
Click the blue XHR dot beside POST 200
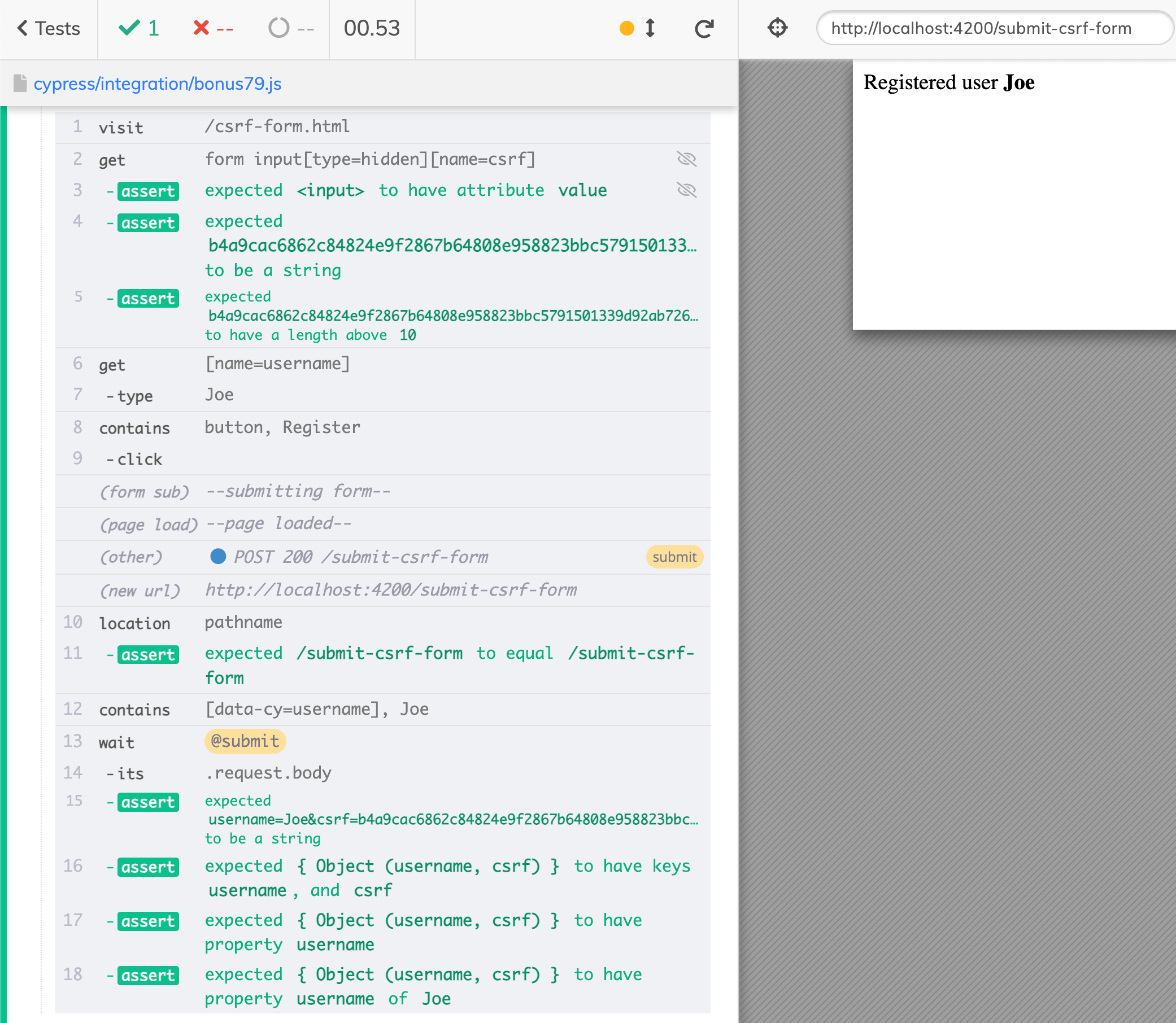[218, 556]
